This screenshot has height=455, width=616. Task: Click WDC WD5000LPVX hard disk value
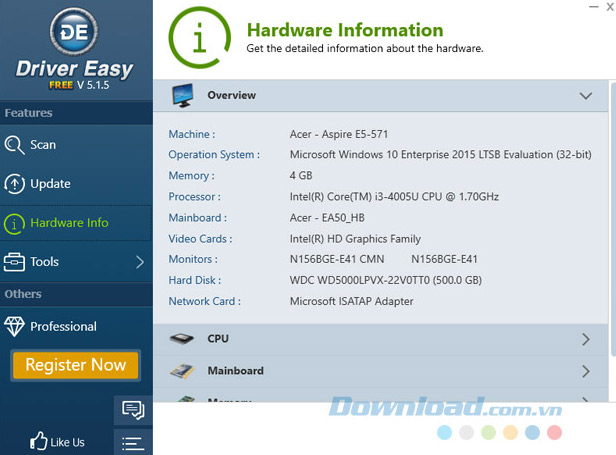coord(385,281)
